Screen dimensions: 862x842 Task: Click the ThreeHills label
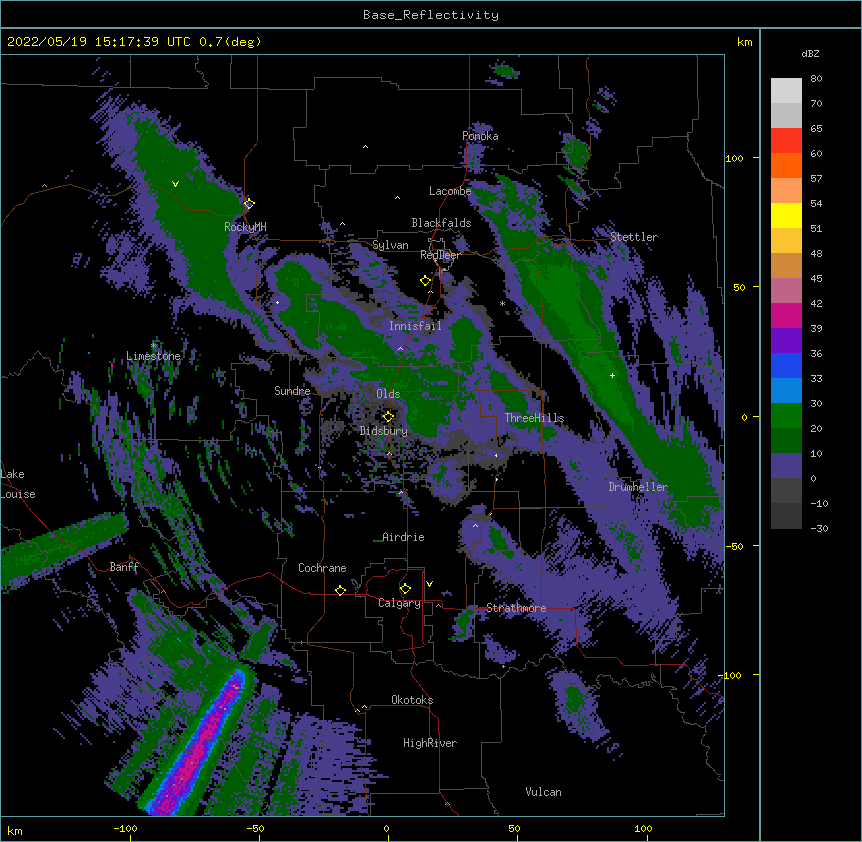(534, 418)
